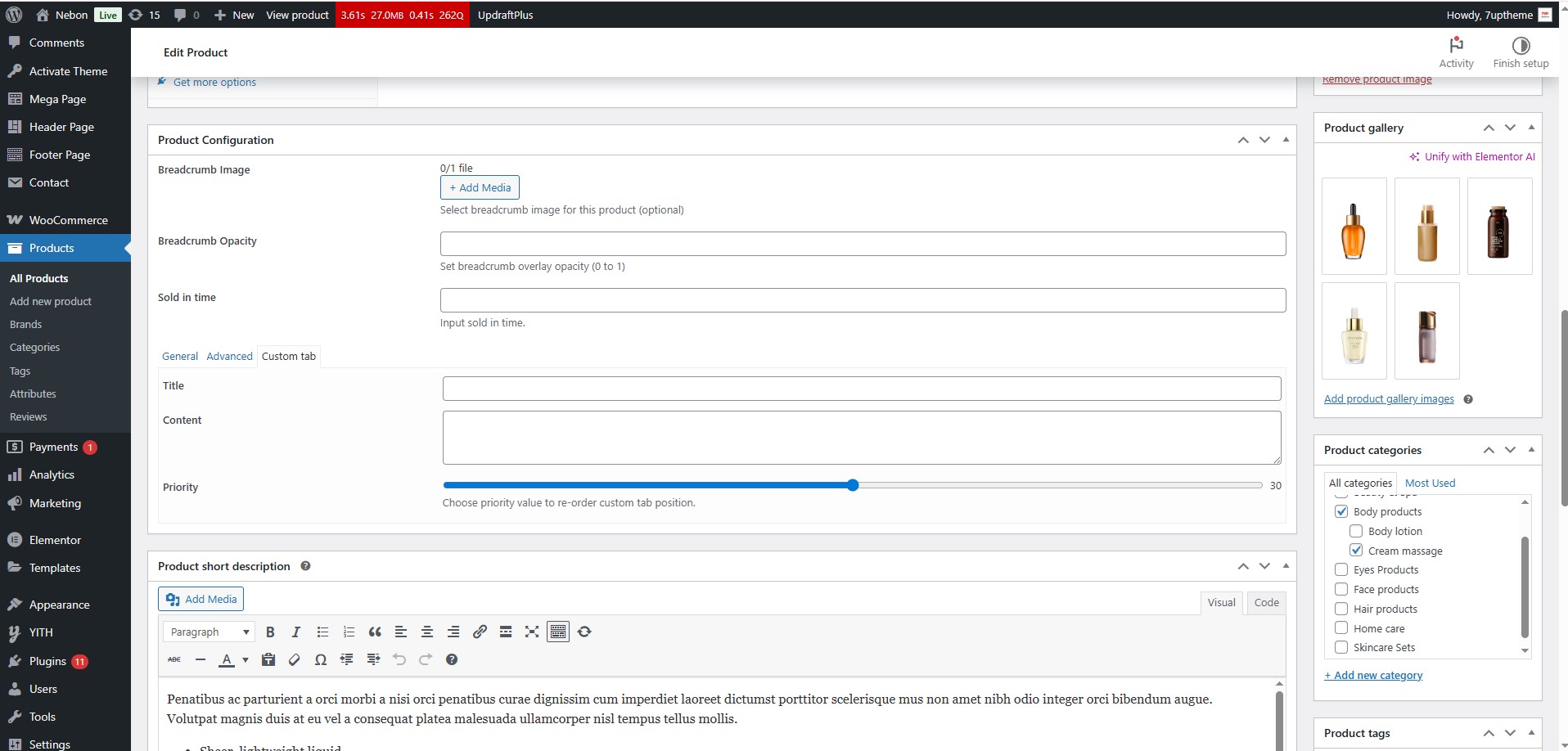Click the insert link icon
Viewport: 1568px width, 751px height.
[480, 632]
